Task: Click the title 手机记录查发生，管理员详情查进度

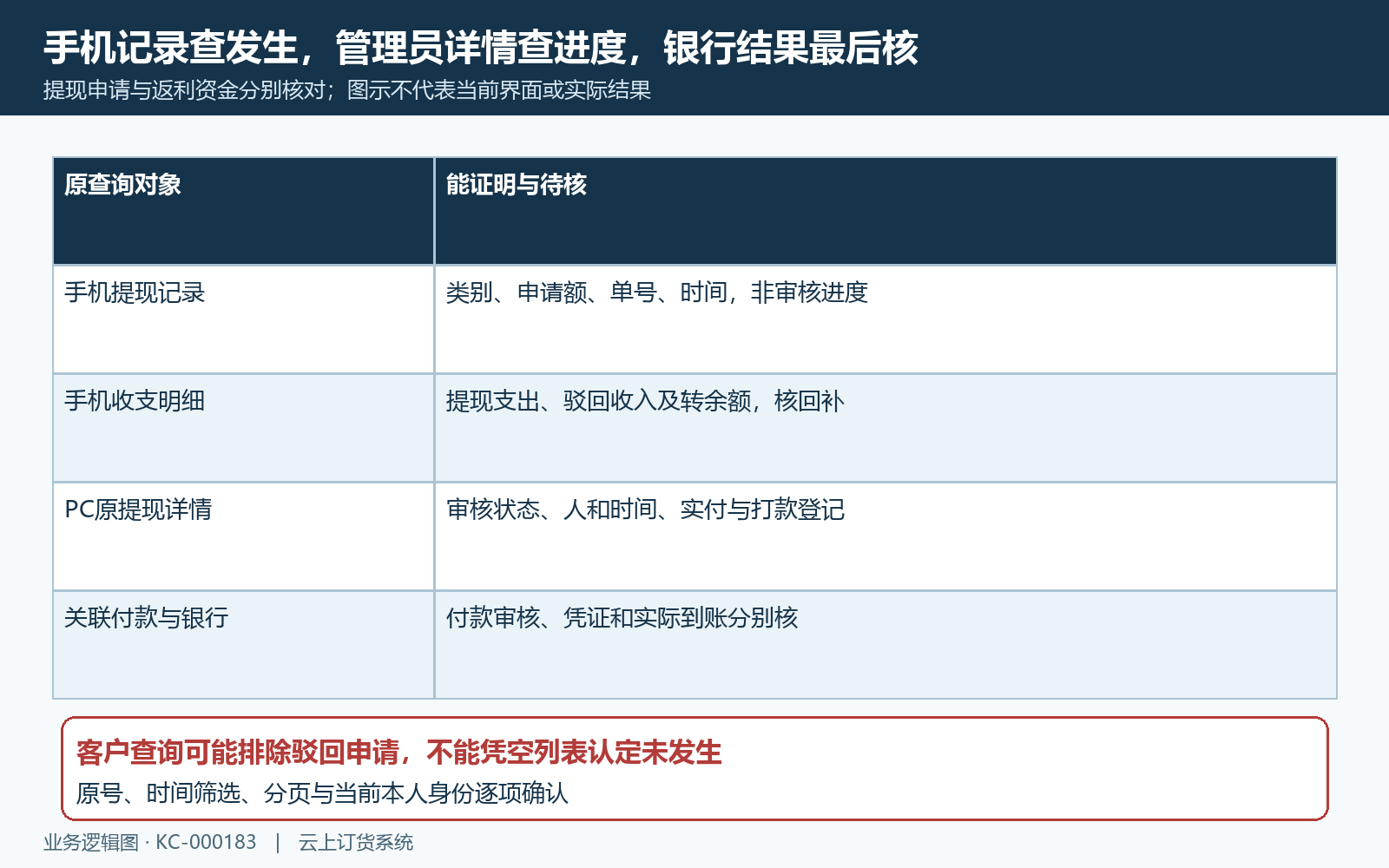Action: [335, 48]
